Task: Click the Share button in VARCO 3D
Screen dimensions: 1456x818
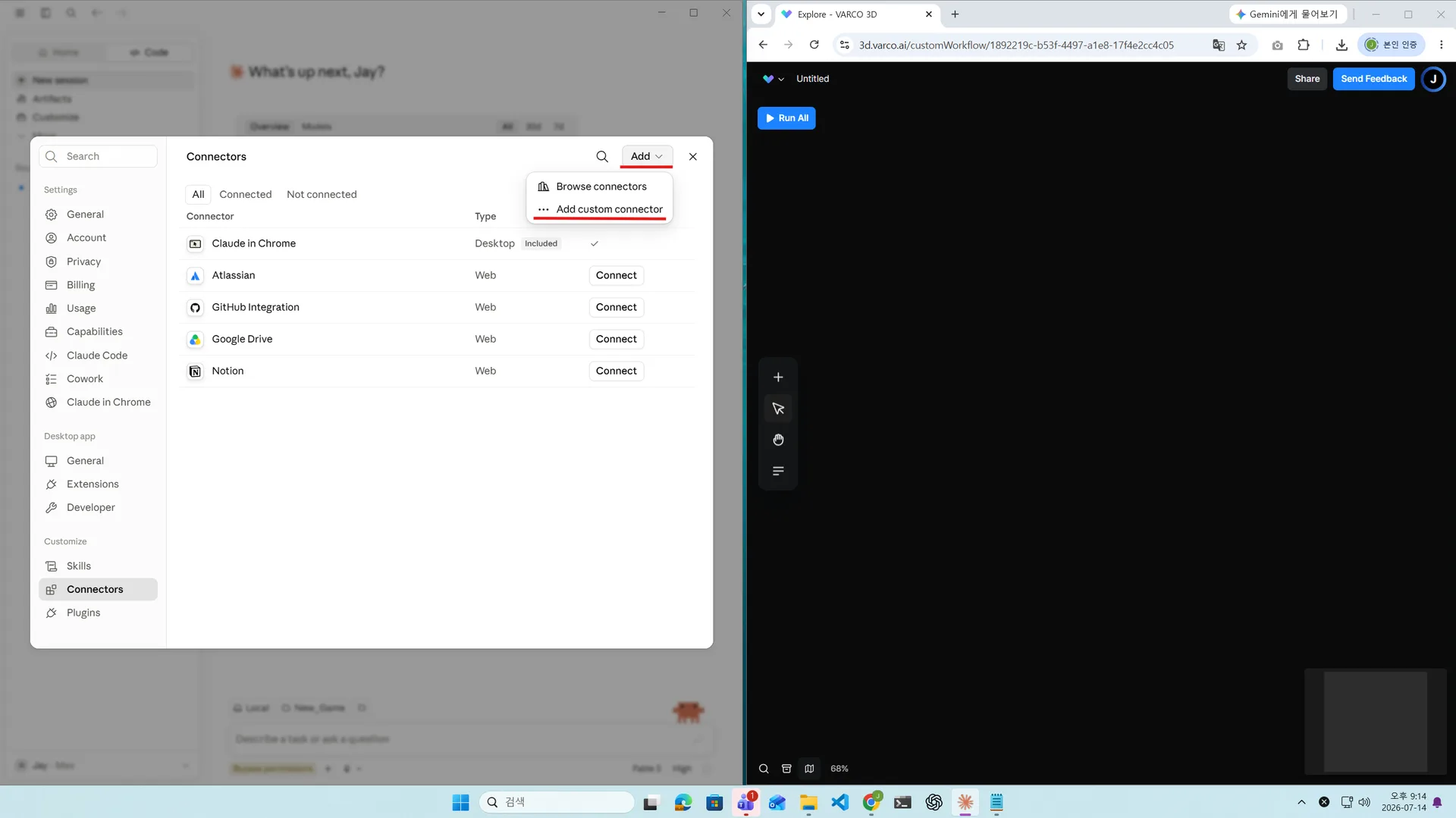Action: click(x=1307, y=79)
